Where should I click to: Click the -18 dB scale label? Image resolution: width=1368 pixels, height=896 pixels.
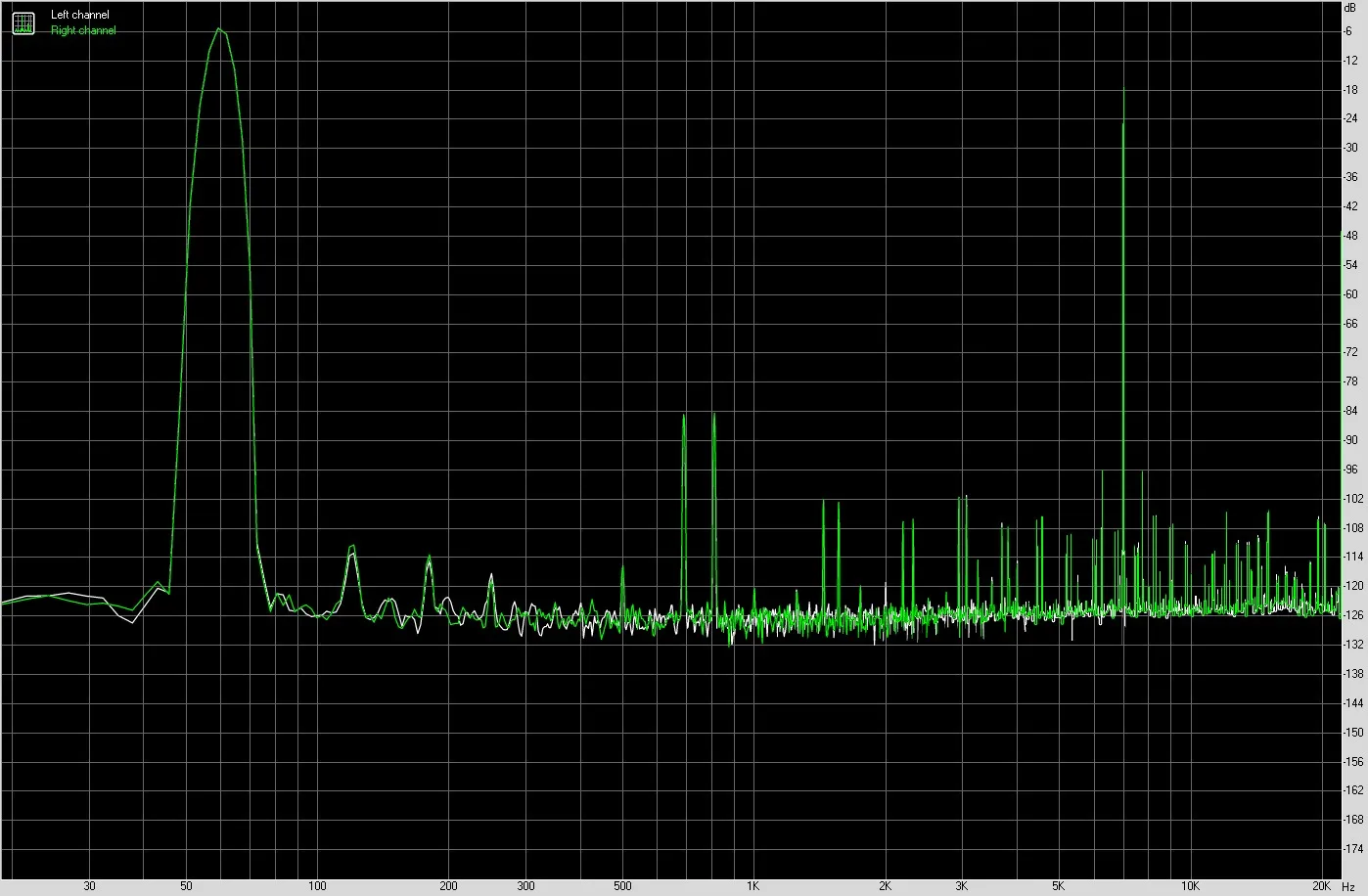[1352, 90]
